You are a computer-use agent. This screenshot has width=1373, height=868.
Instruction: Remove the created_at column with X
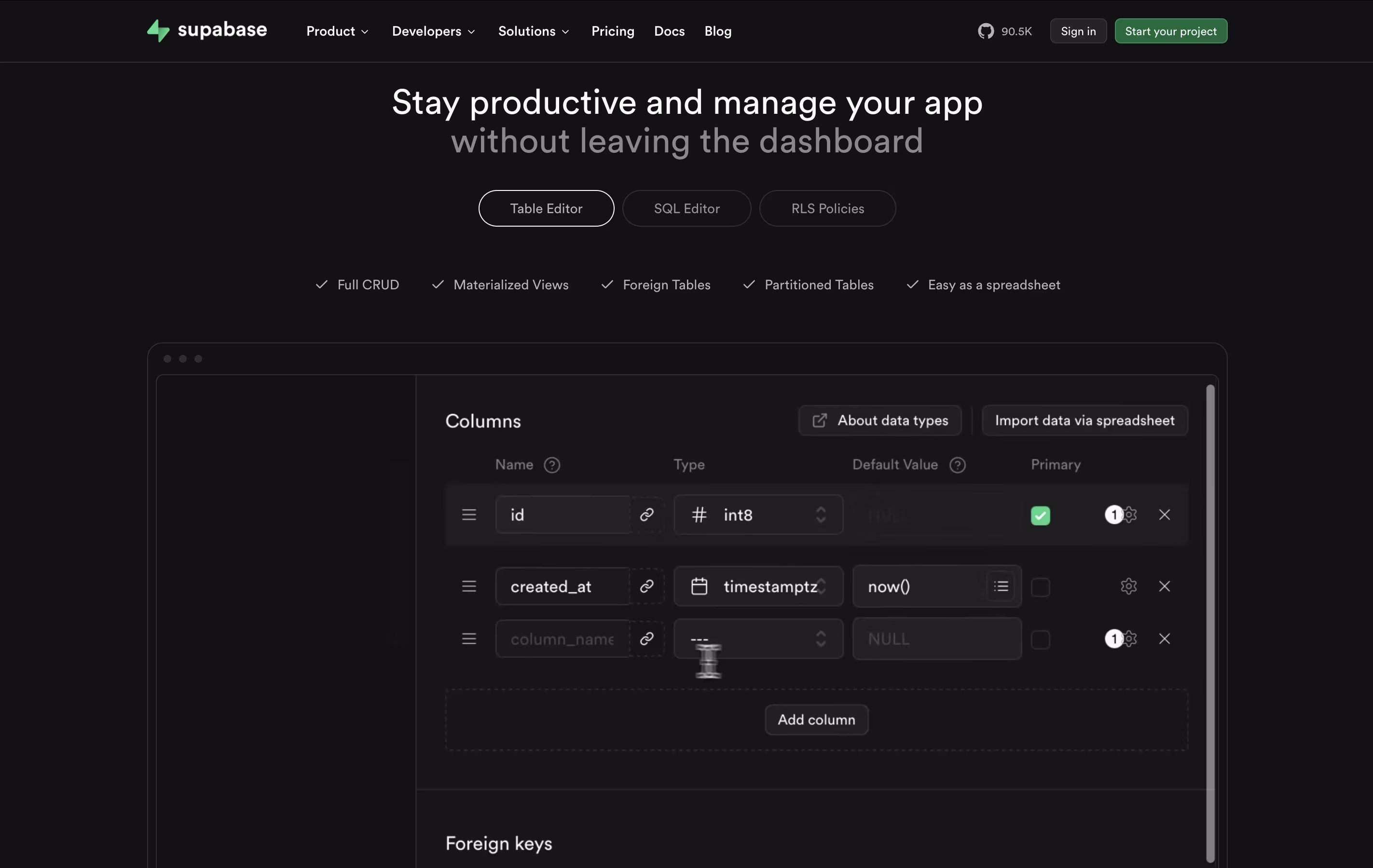[x=1164, y=586]
